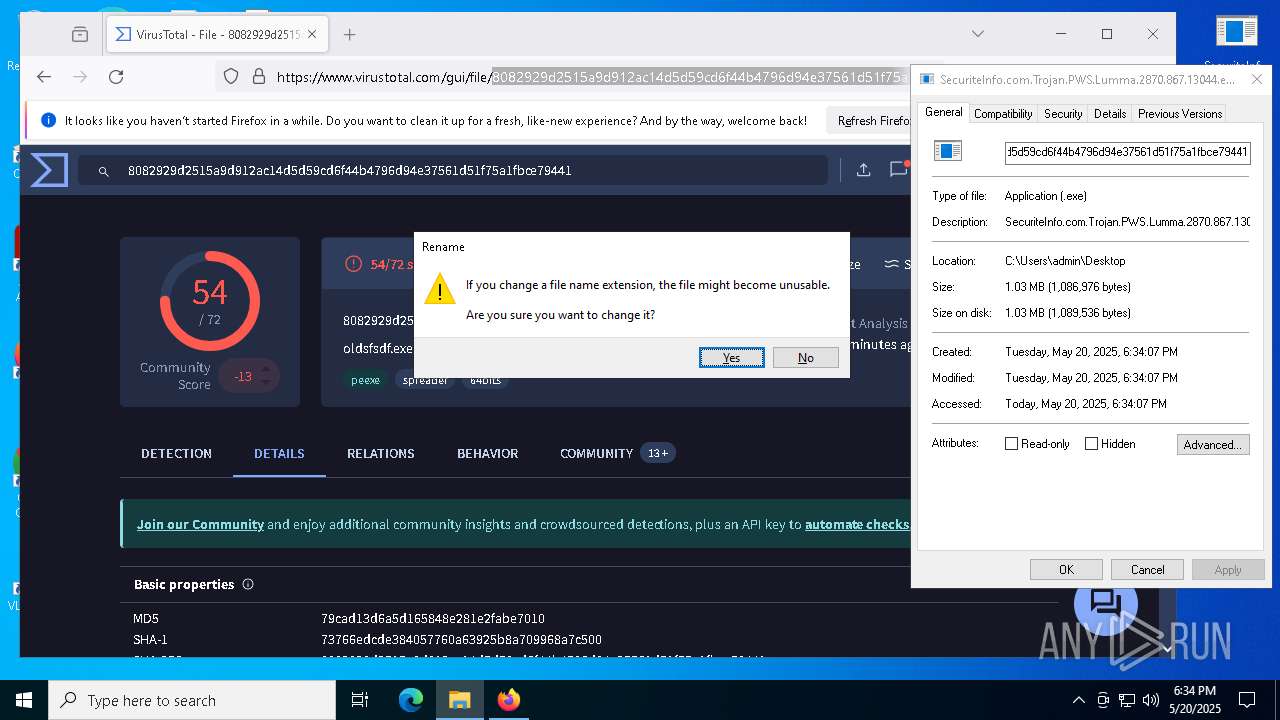Close the Properties window

pos(1258,79)
